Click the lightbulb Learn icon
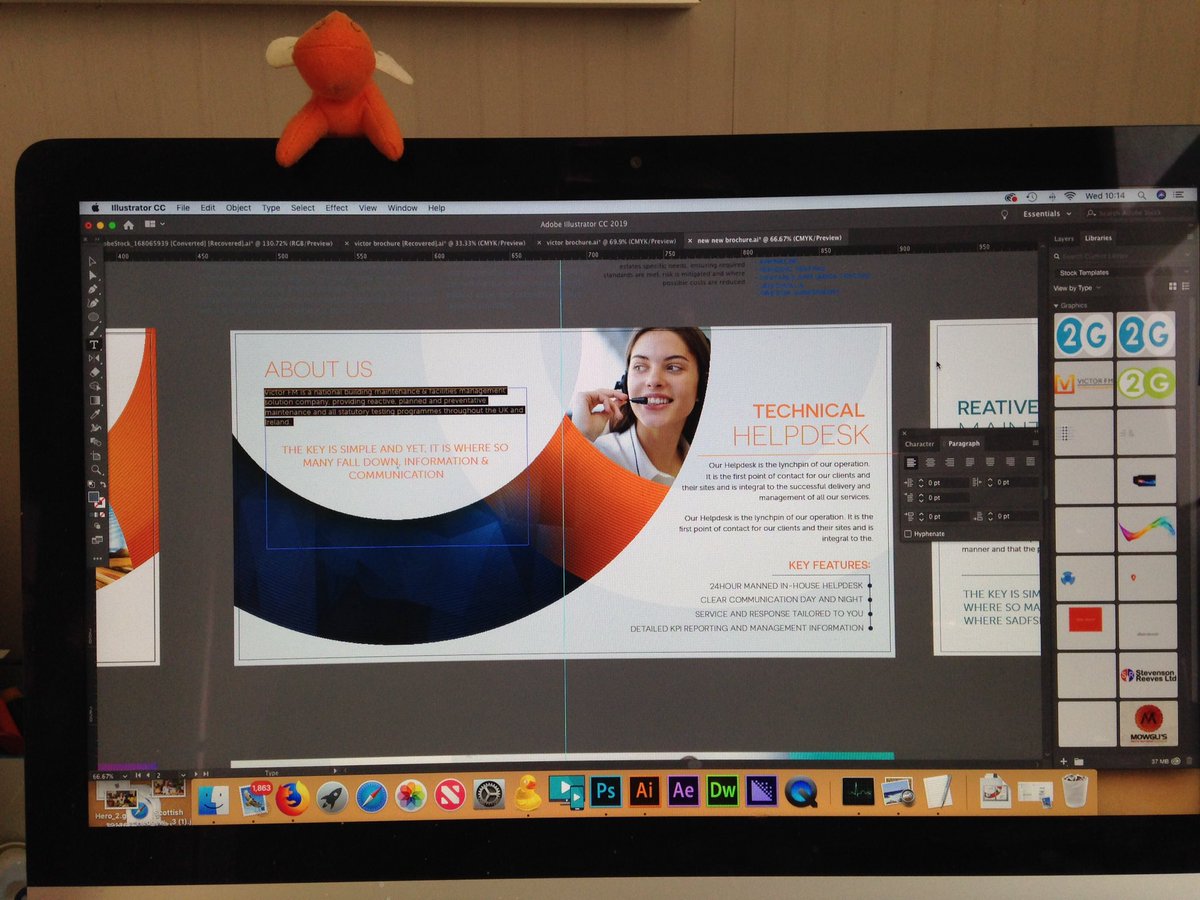Viewport: 1200px width, 900px height. pos(1004,214)
